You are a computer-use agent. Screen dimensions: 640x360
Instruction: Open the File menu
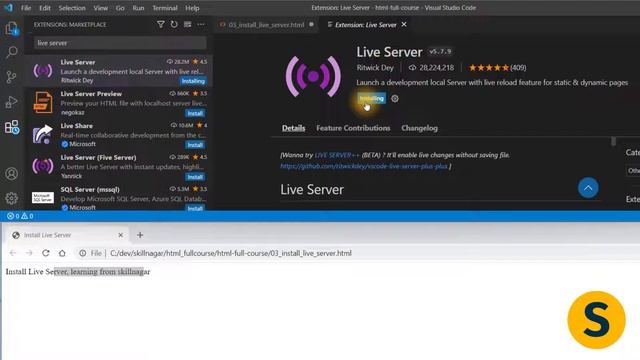[26, 8]
